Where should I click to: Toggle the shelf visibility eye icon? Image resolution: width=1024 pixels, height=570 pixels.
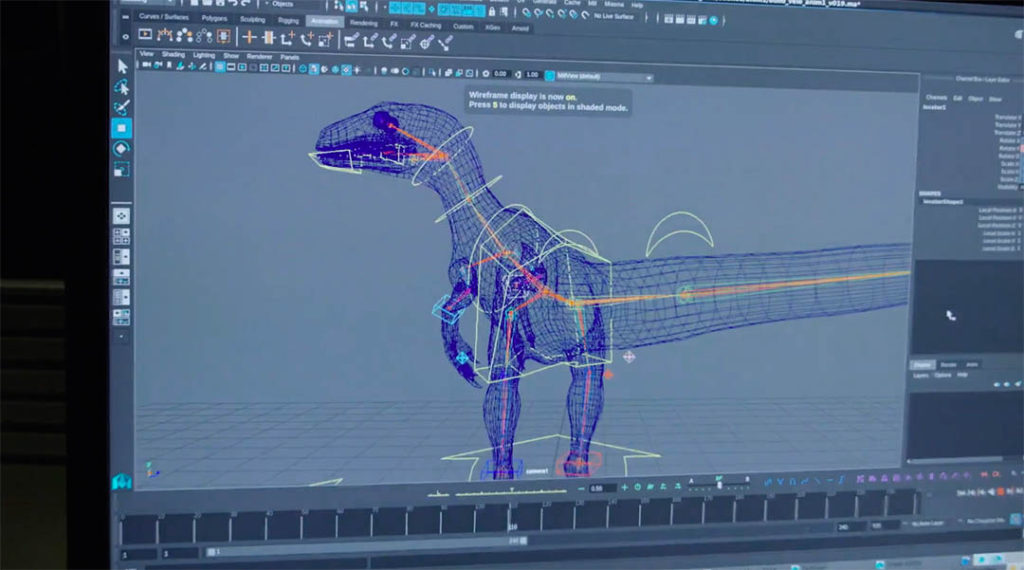click(x=125, y=37)
